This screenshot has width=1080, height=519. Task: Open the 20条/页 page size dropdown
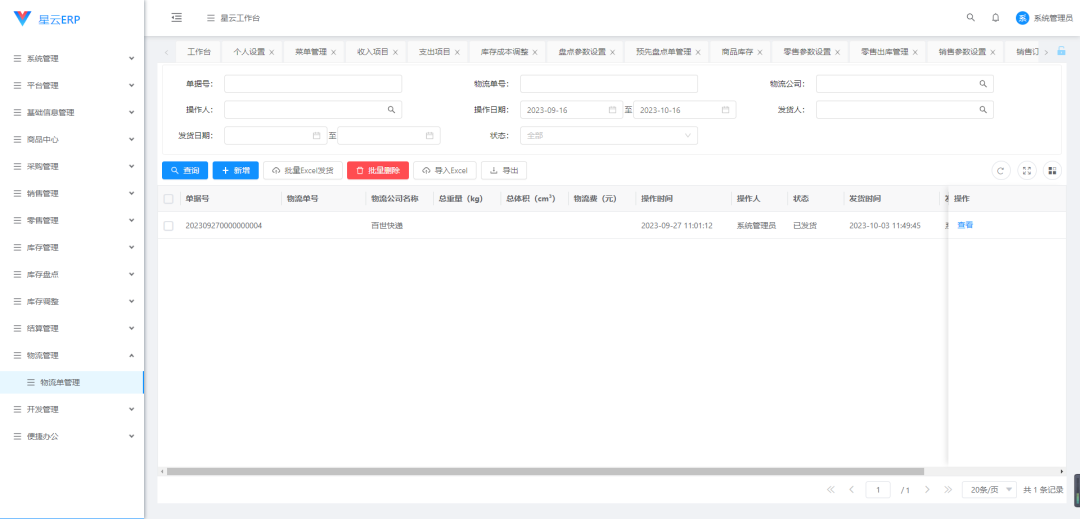tap(989, 490)
